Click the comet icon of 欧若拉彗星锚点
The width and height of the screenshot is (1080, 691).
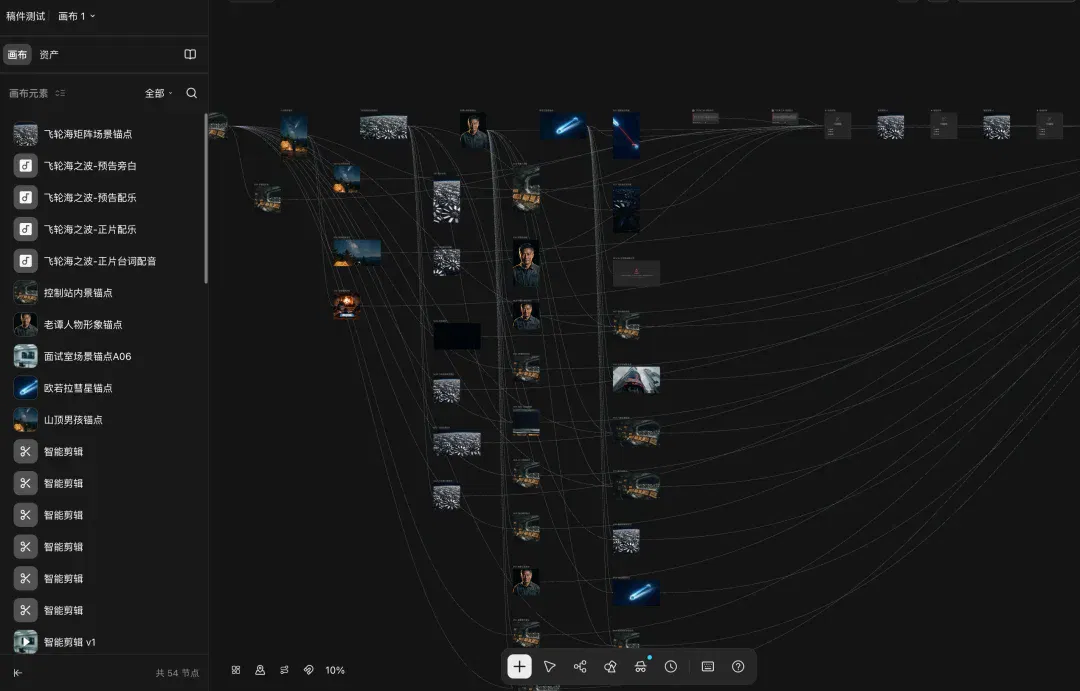25,387
